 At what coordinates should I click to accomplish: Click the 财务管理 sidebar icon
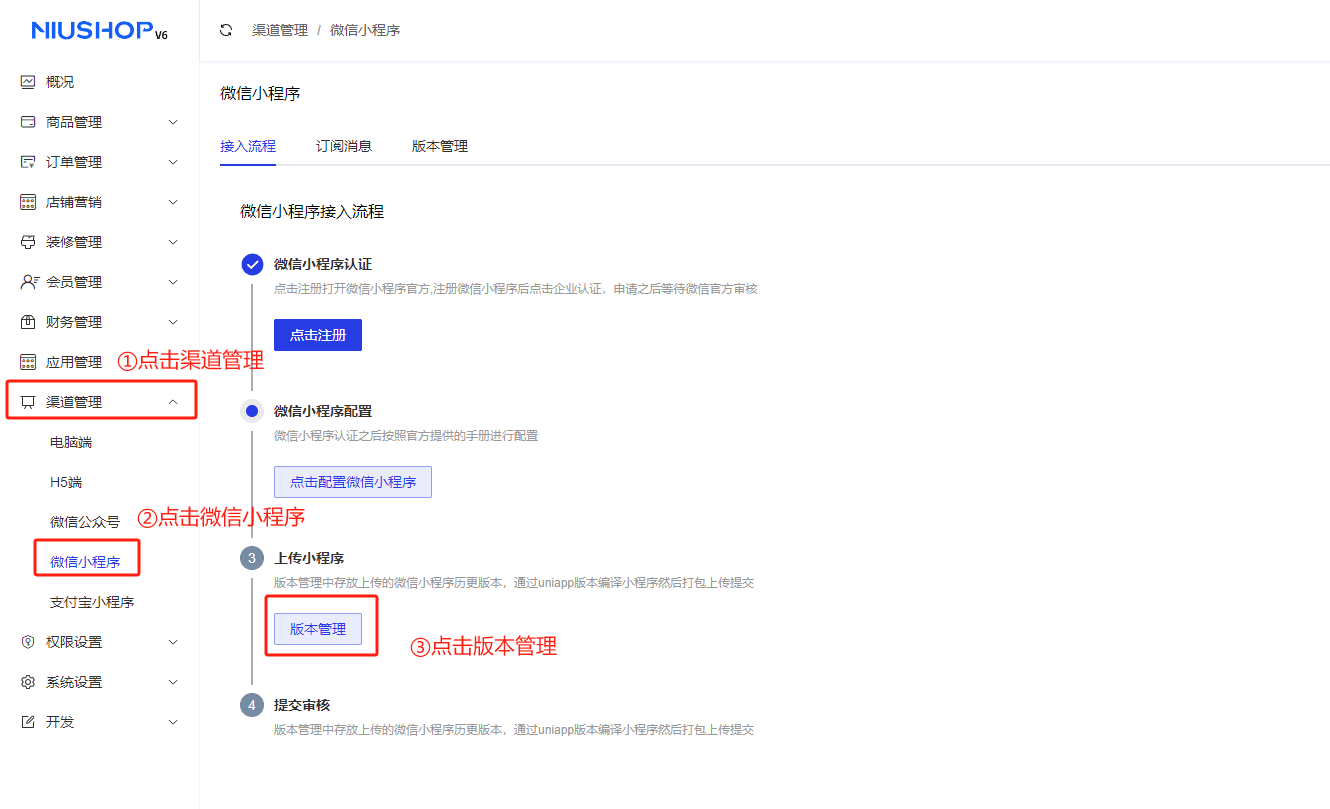point(28,322)
